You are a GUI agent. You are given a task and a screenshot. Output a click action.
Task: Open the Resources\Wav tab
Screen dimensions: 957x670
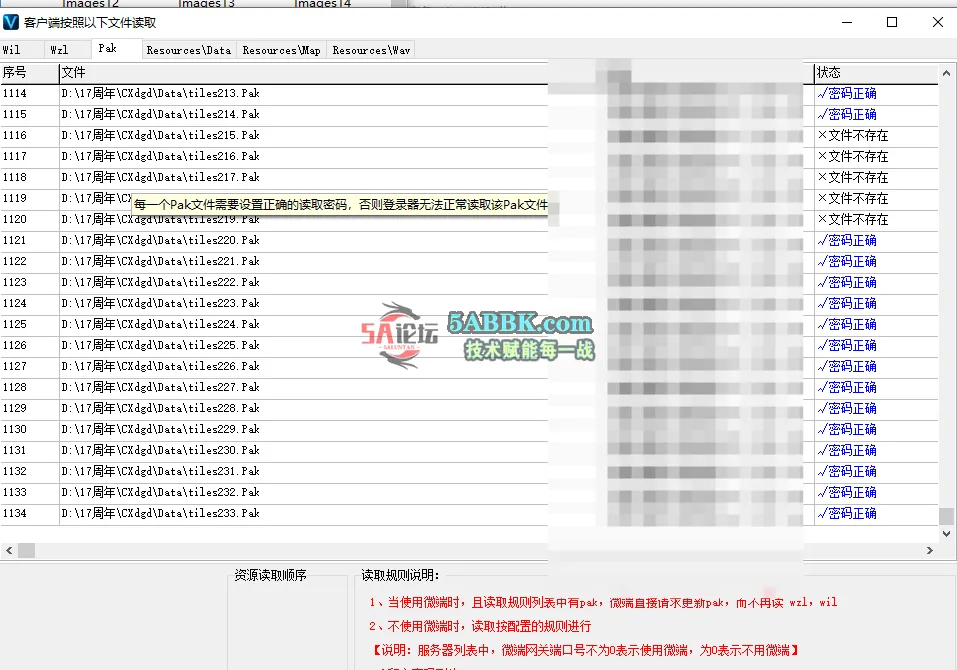pyautogui.click(x=371, y=50)
